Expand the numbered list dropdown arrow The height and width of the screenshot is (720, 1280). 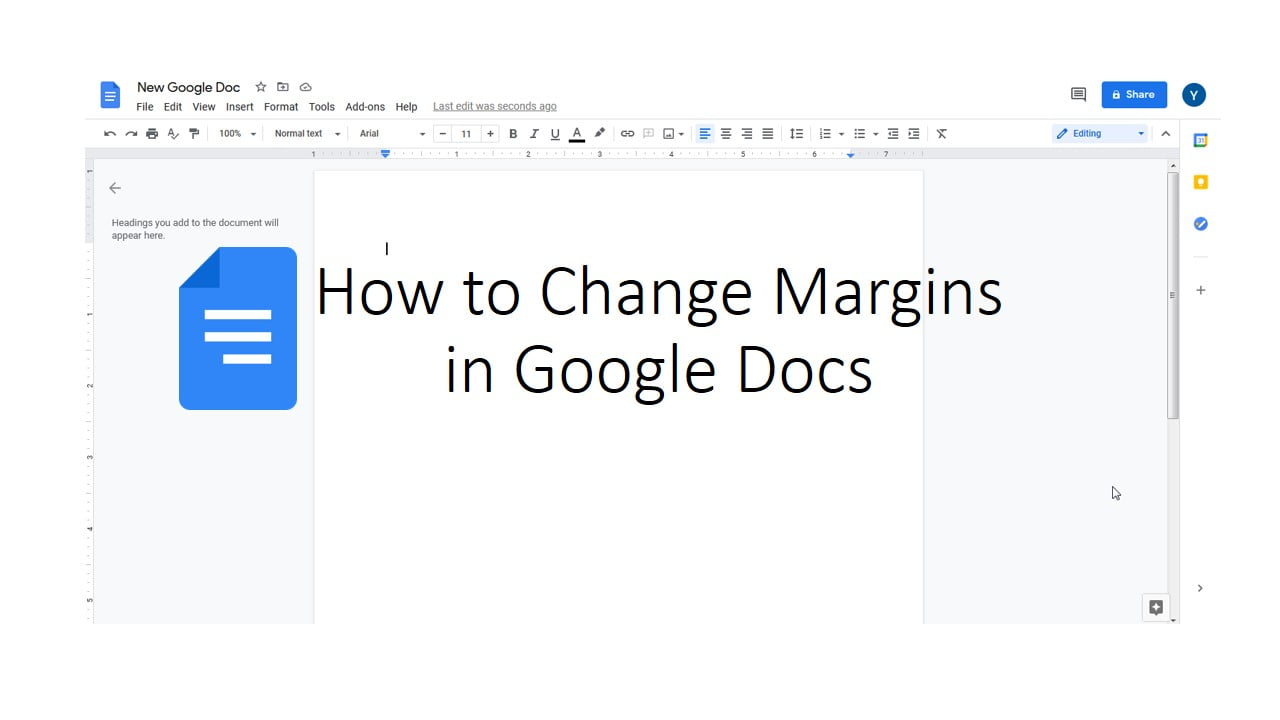pyautogui.click(x=841, y=134)
